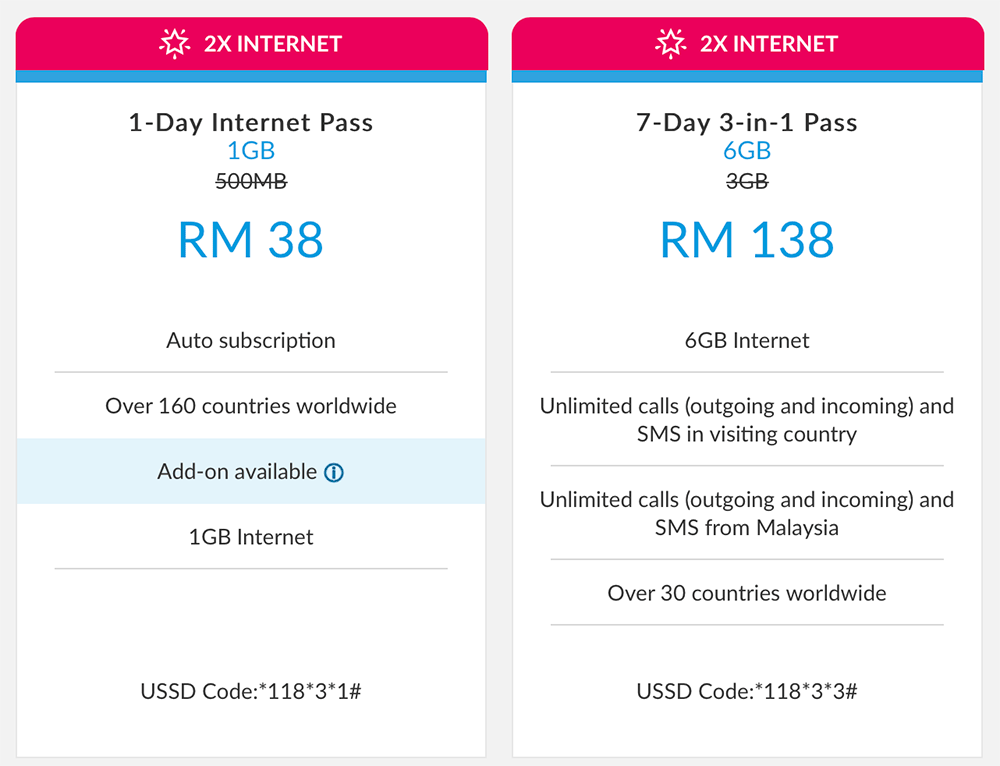
Task: Click the unlimited calls from Malaysia feature
Action: point(747,513)
